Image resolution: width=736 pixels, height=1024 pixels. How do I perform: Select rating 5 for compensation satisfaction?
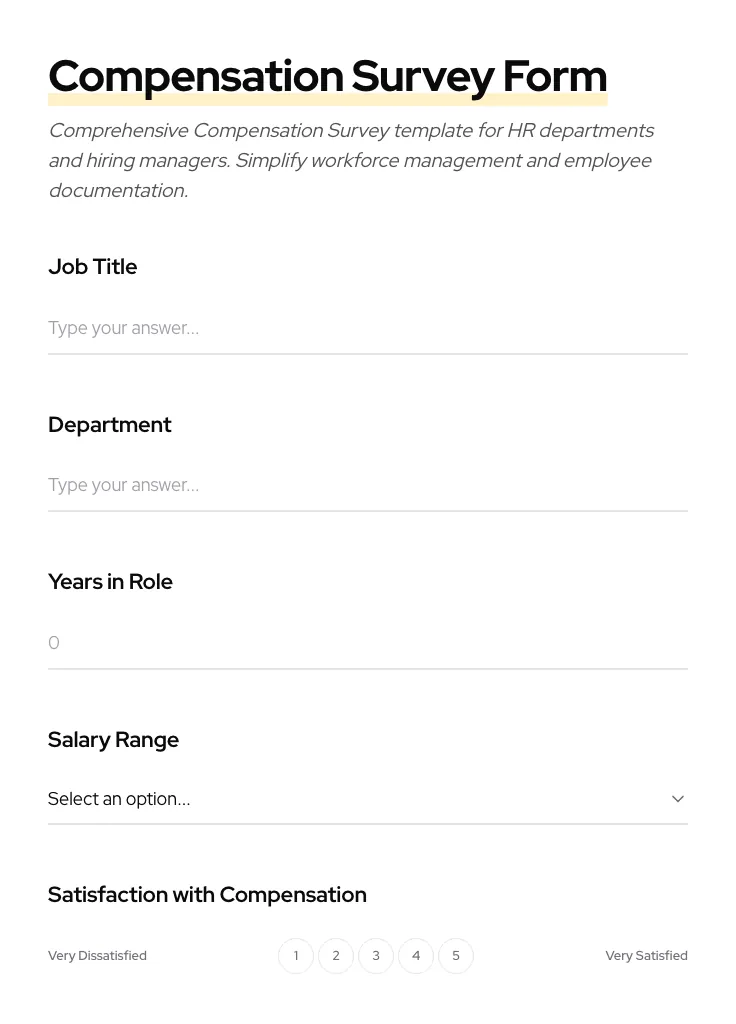[456, 956]
